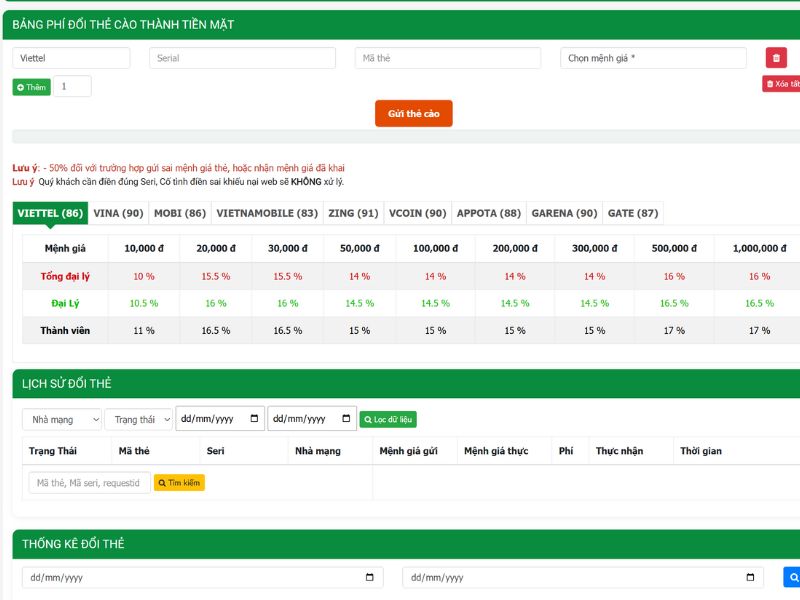The height and width of the screenshot is (600, 800).
Task: Click the second statistics dd/mm/yyyy date field
Action: pos(583,577)
